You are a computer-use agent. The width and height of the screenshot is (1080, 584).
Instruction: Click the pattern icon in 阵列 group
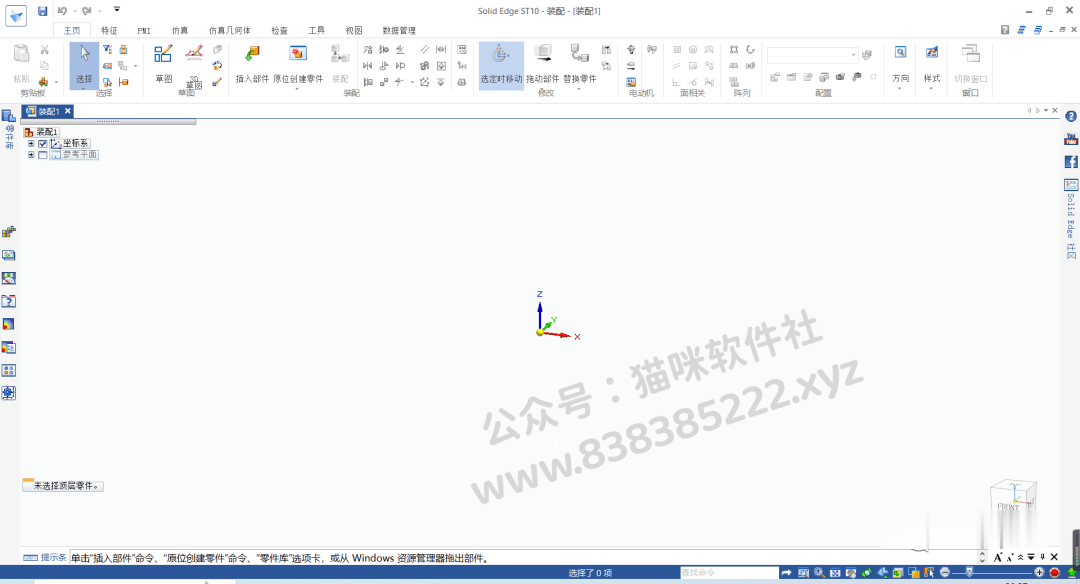pyautogui.click(x=734, y=50)
